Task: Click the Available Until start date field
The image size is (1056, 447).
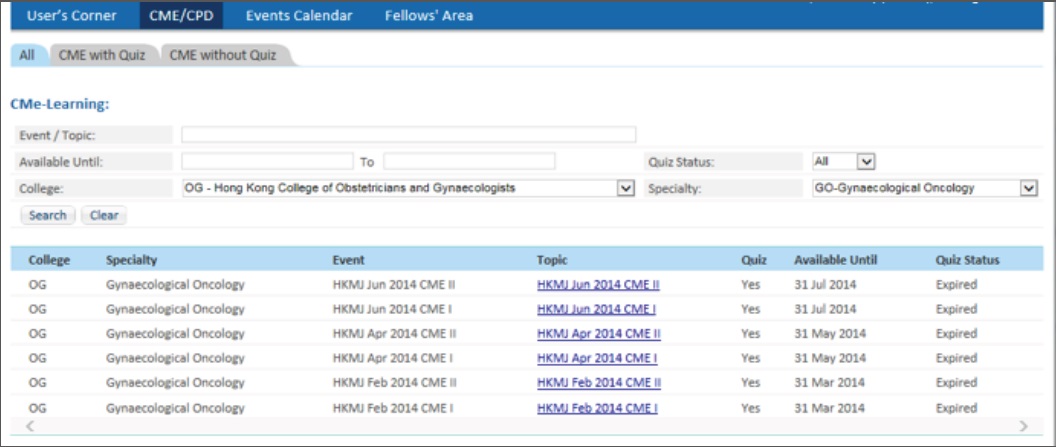Action: [267, 162]
